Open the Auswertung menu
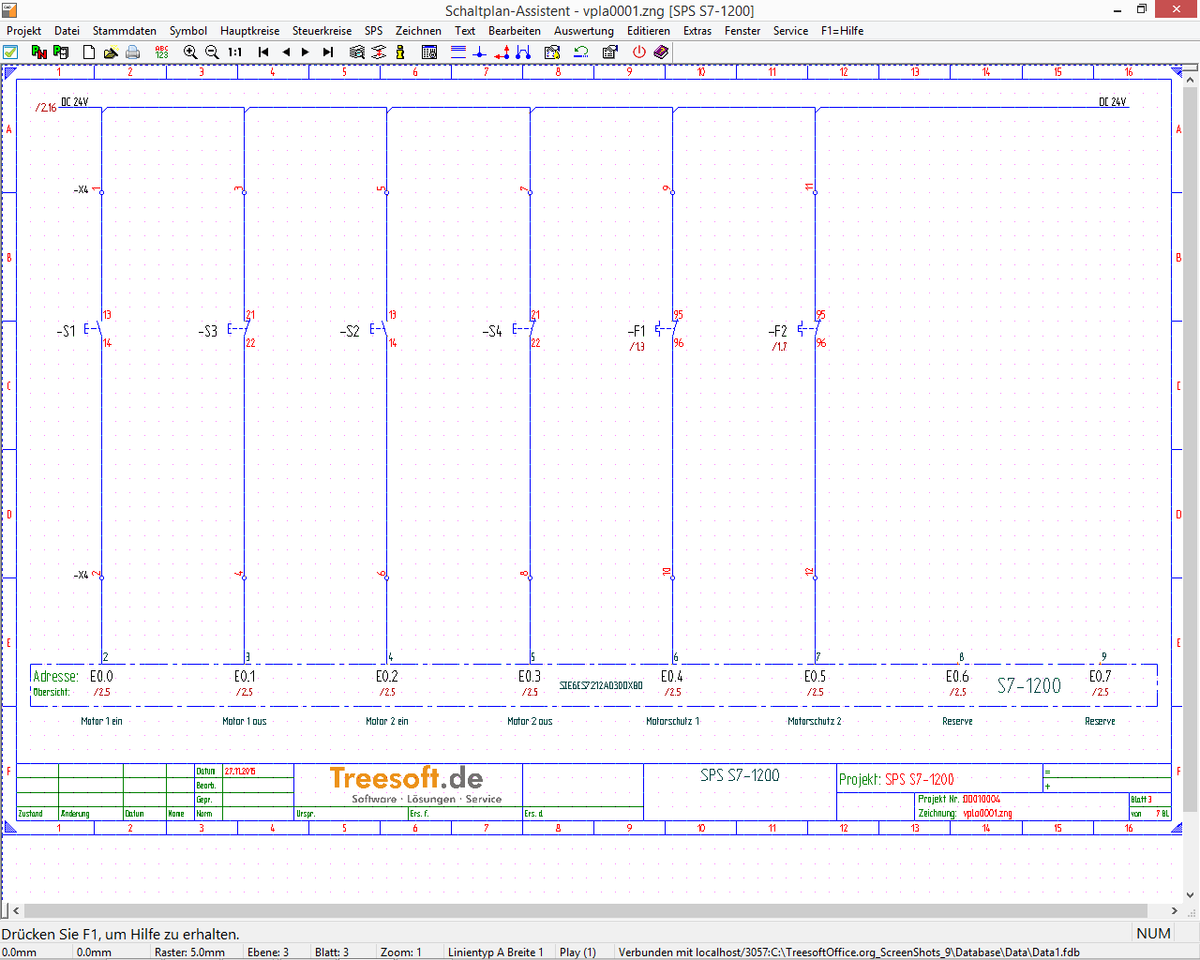Screen dimensions: 1200x960 [583, 31]
